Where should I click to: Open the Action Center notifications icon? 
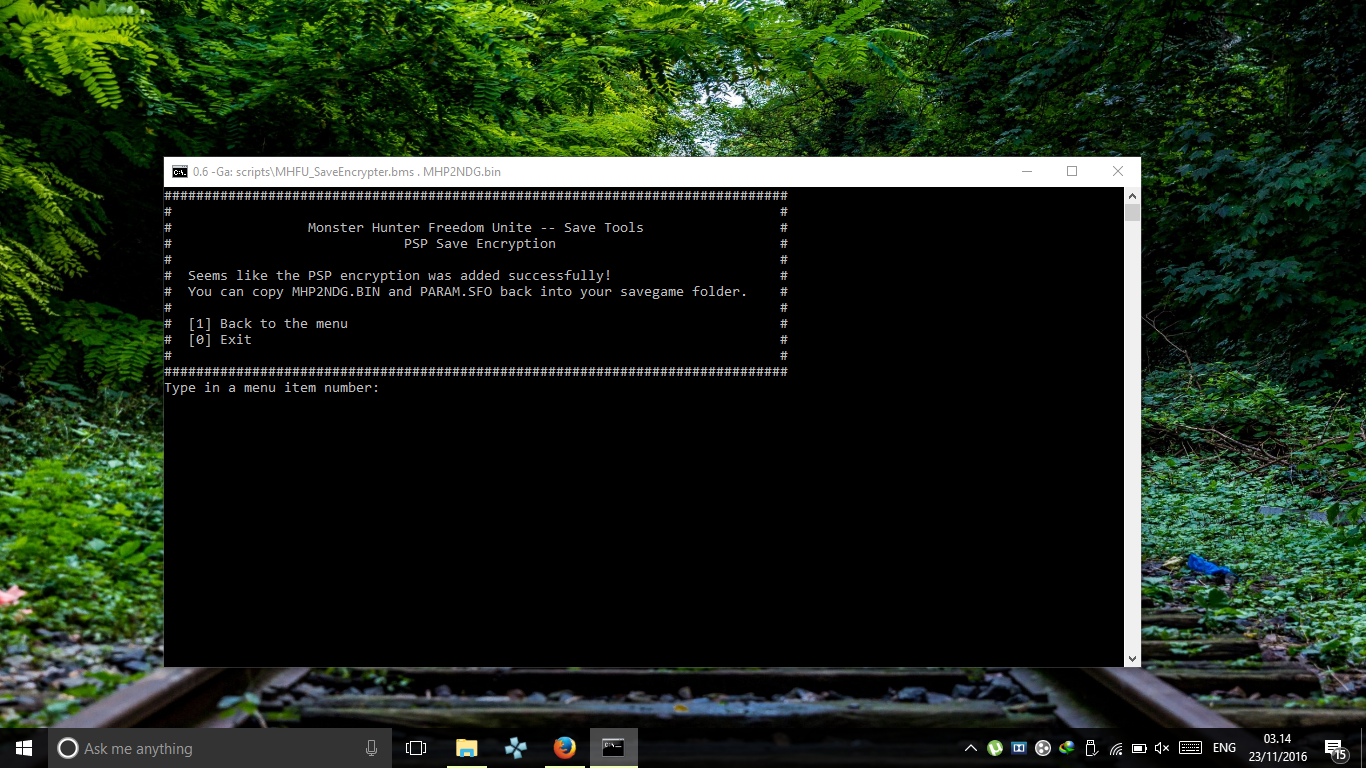tap(1334, 748)
